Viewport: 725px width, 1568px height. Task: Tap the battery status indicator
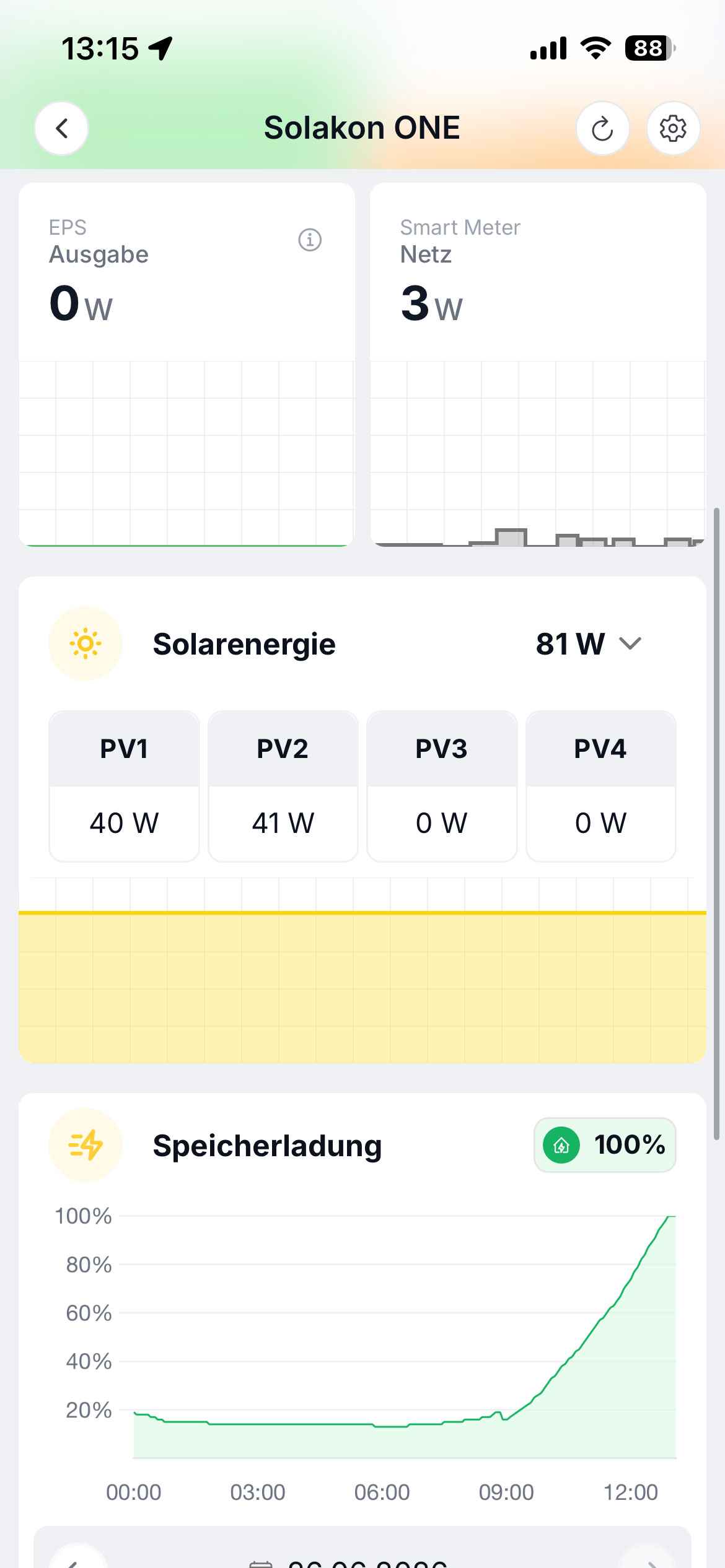point(649,48)
